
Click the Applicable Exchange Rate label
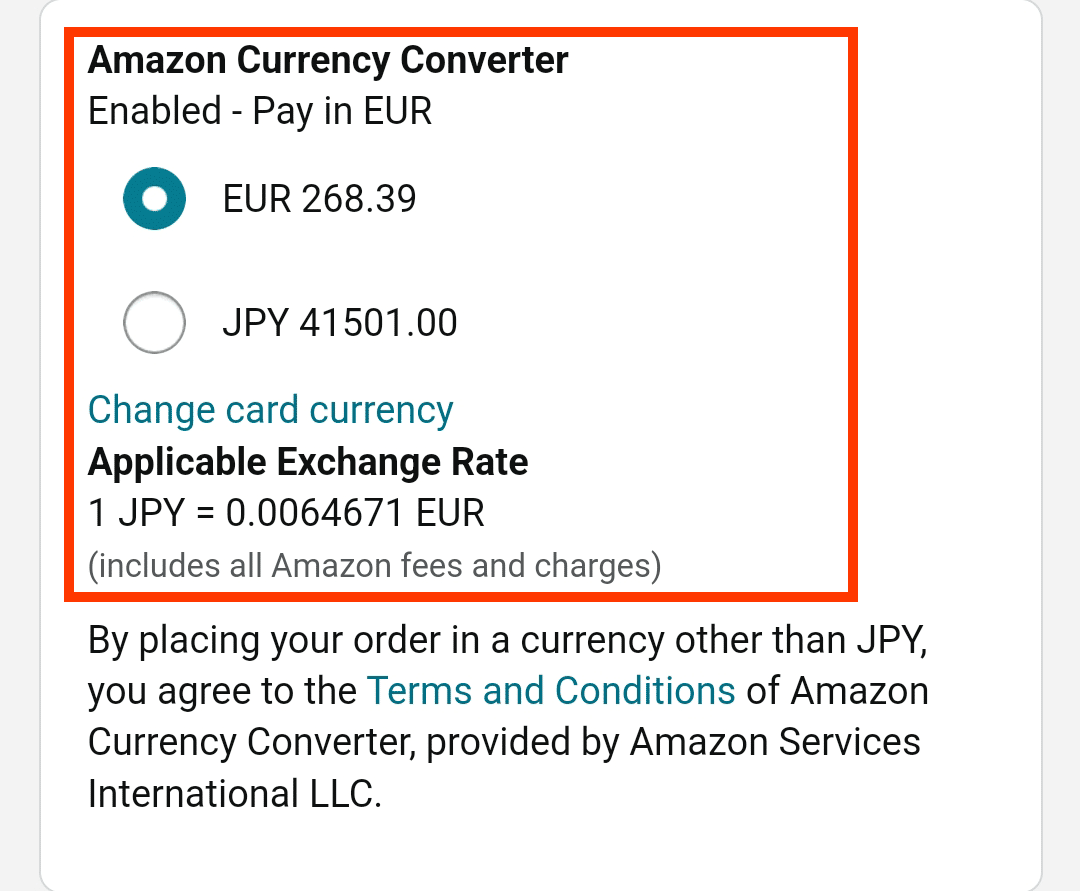(x=308, y=462)
